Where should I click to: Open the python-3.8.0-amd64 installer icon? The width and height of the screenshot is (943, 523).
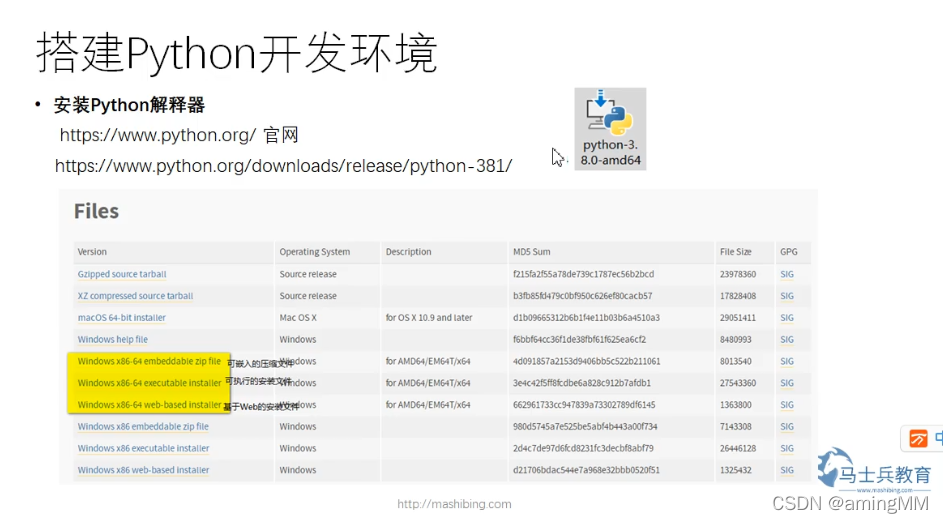point(610,129)
